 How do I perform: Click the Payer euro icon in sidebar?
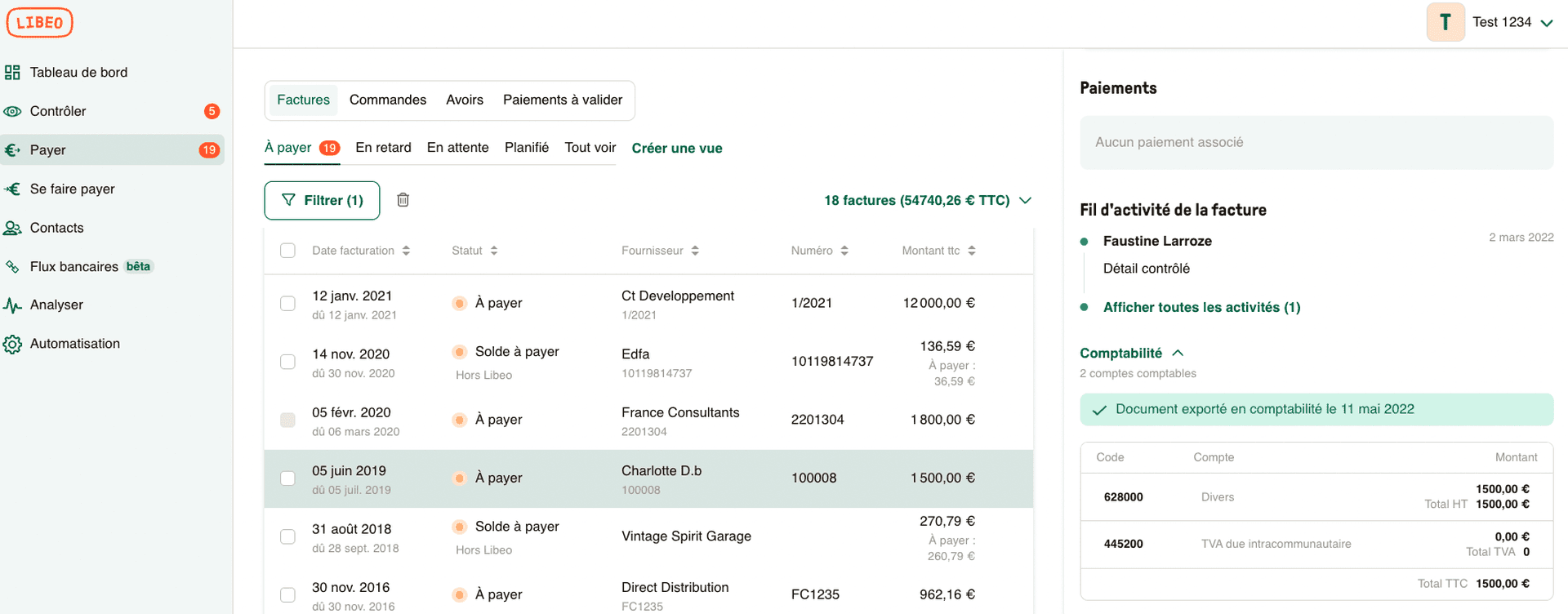click(12, 150)
